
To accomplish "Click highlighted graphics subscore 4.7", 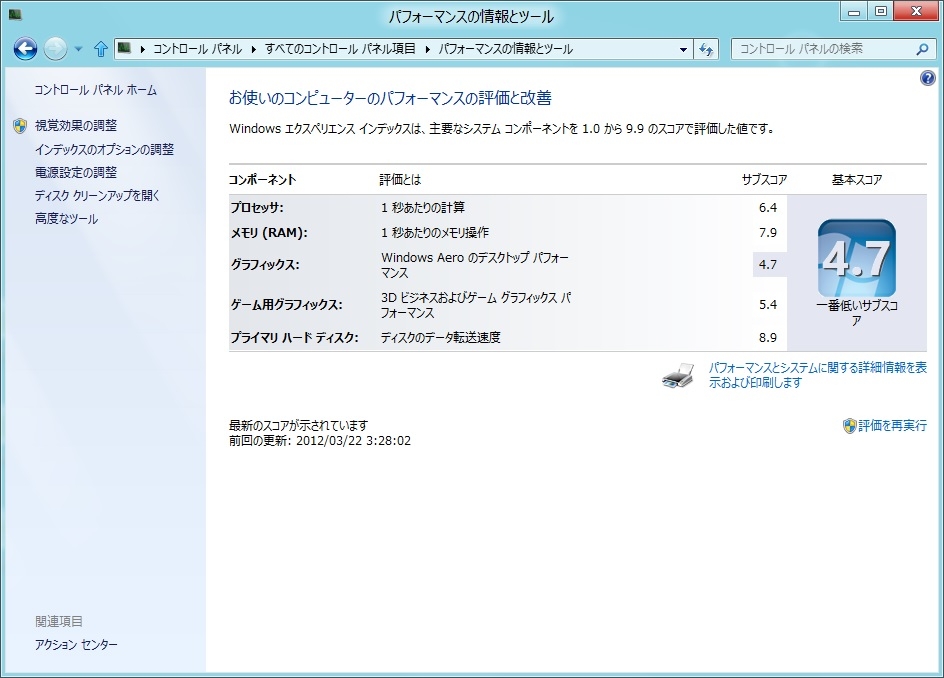I will click(x=768, y=264).
